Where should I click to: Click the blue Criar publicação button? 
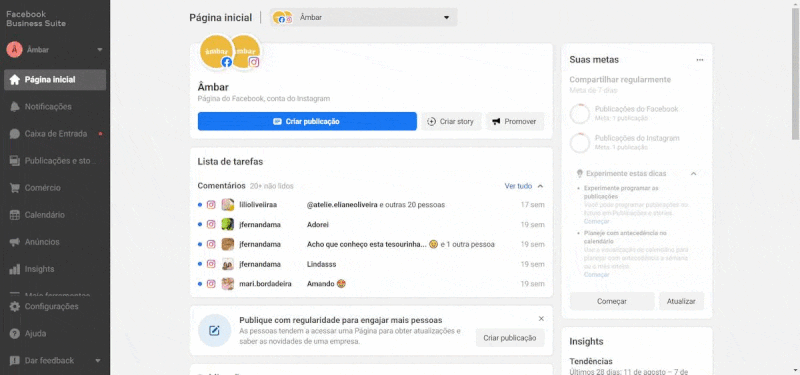(307, 121)
